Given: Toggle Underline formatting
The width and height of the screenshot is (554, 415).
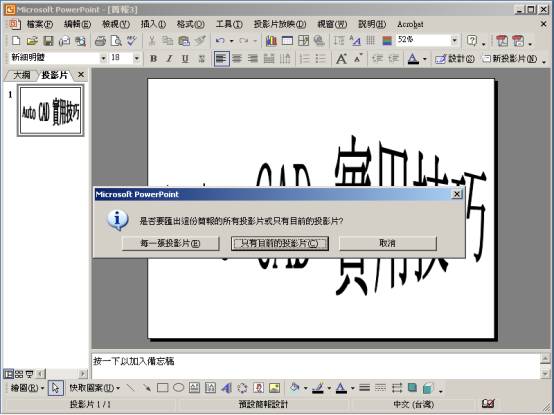Looking at the screenshot, I should point(185,59).
